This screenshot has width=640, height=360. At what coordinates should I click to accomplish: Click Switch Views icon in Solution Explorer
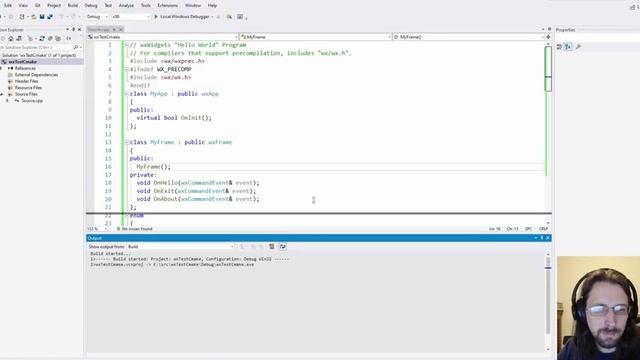[x=19, y=38]
